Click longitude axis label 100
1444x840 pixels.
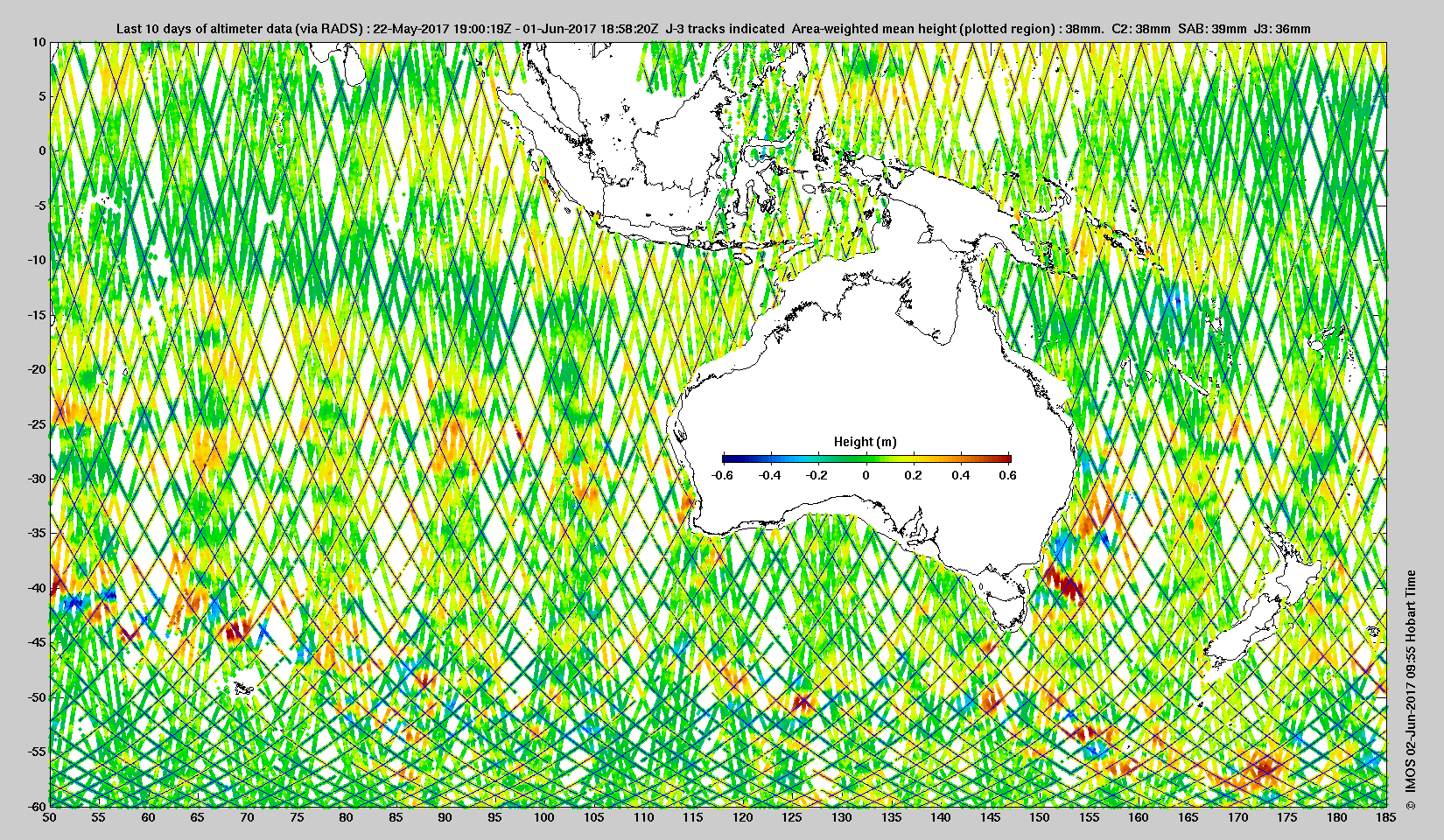point(544,817)
